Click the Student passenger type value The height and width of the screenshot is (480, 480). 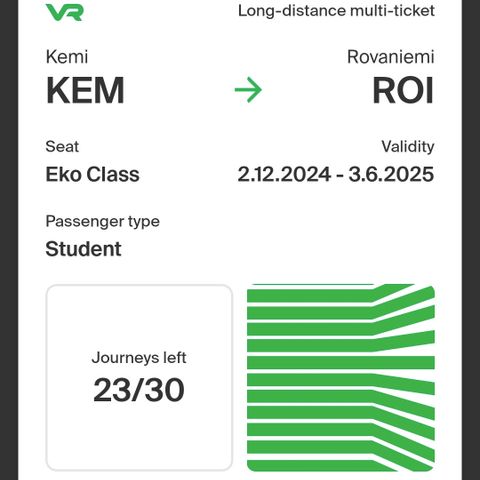(83, 249)
